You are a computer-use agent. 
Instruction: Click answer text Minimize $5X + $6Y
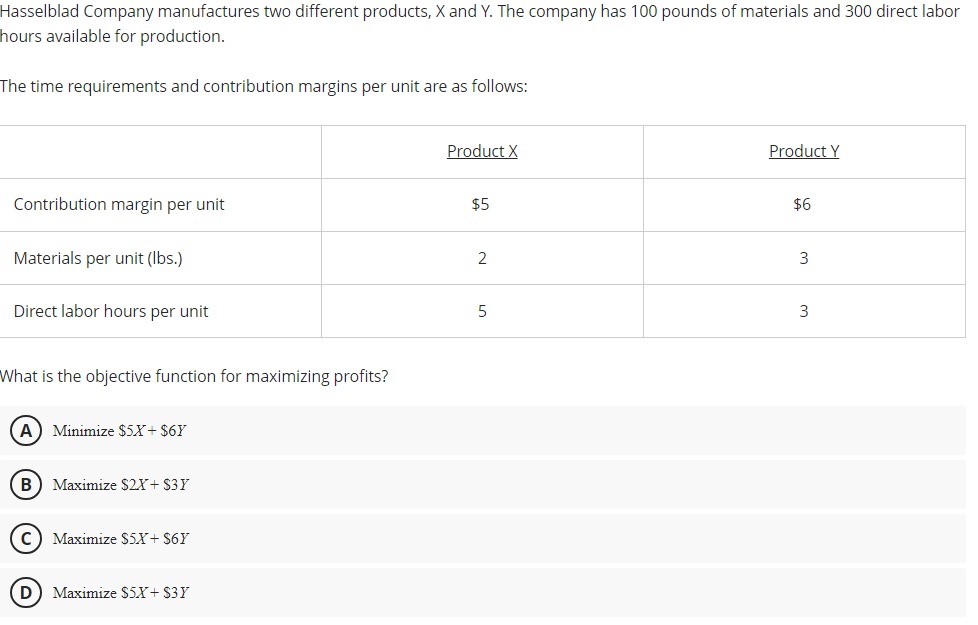(x=119, y=431)
